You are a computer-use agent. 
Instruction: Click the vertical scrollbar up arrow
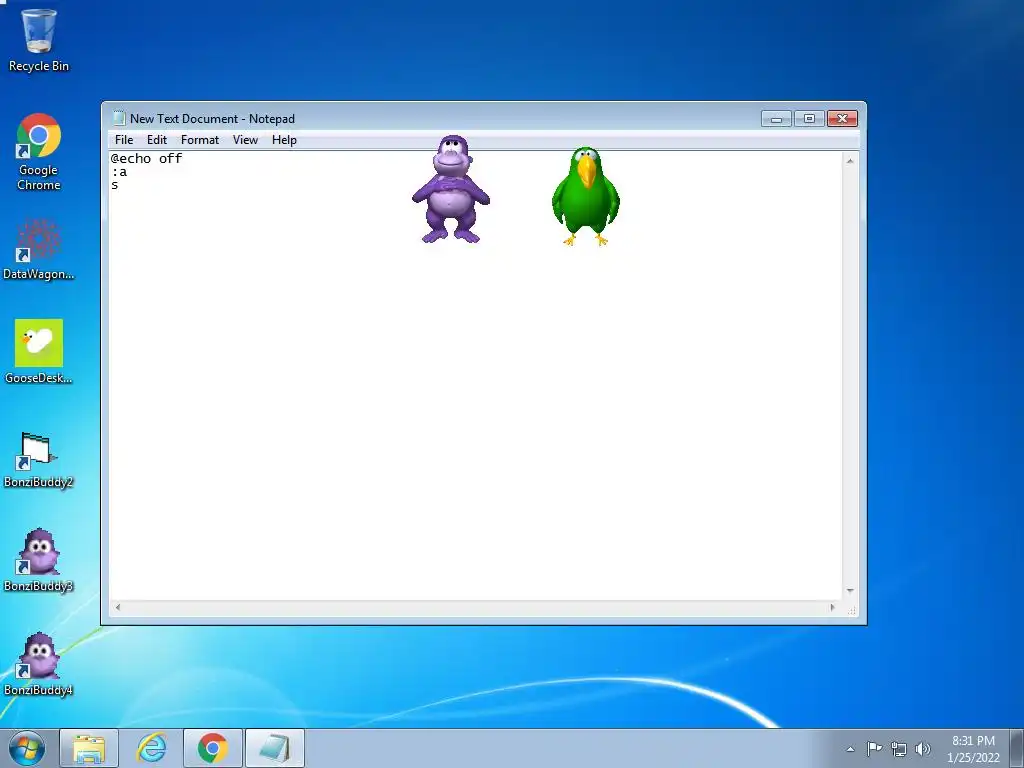(x=850, y=161)
